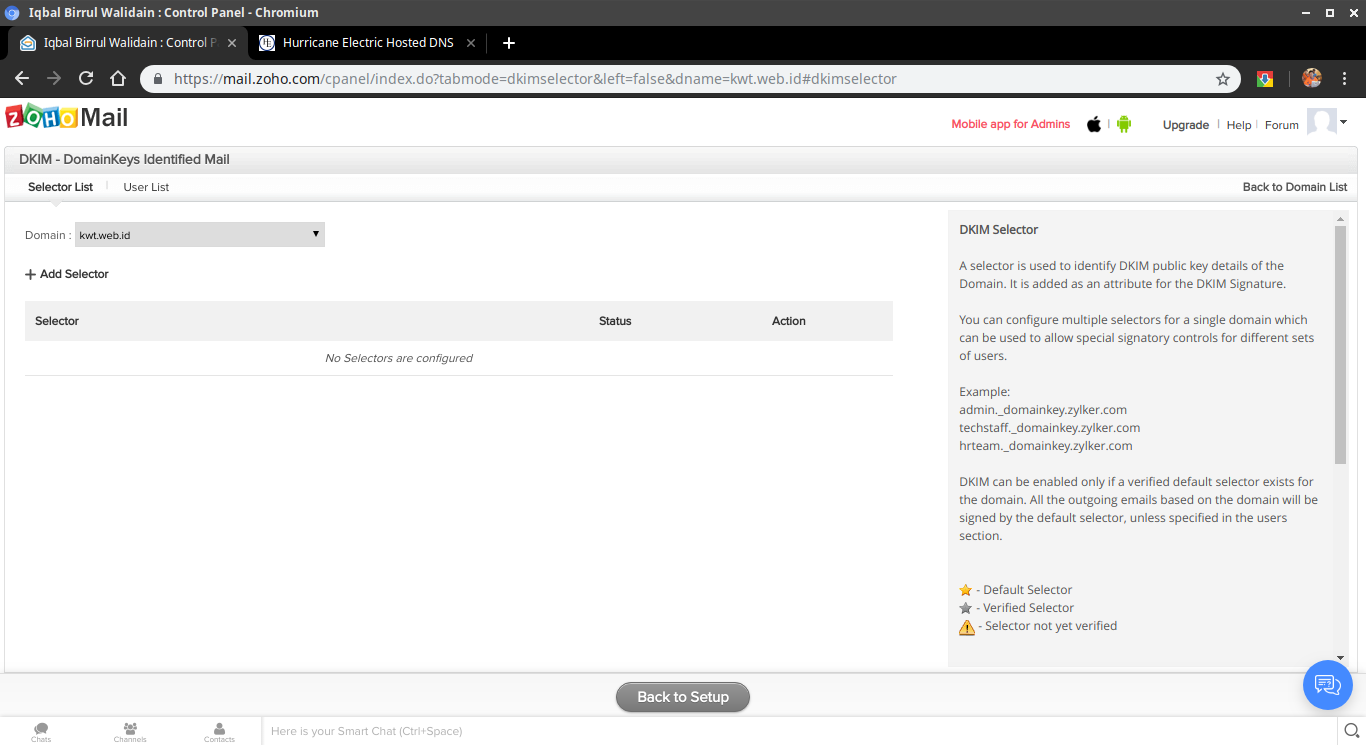Click Add Selector
The height and width of the screenshot is (745, 1366).
point(66,273)
